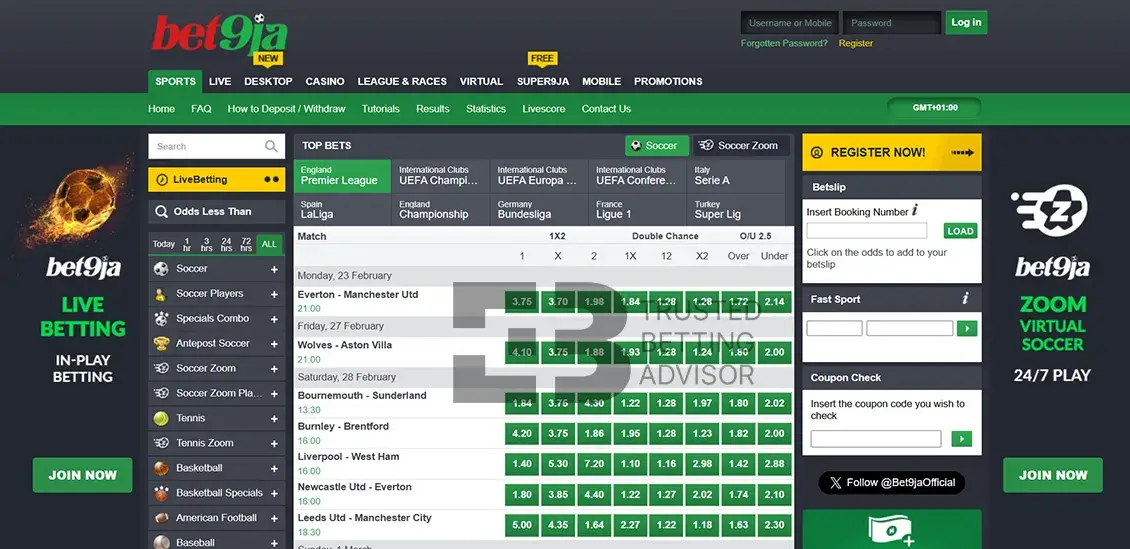Click the Tennis Zoom icon
The width and height of the screenshot is (1130, 549).
[161, 443]
